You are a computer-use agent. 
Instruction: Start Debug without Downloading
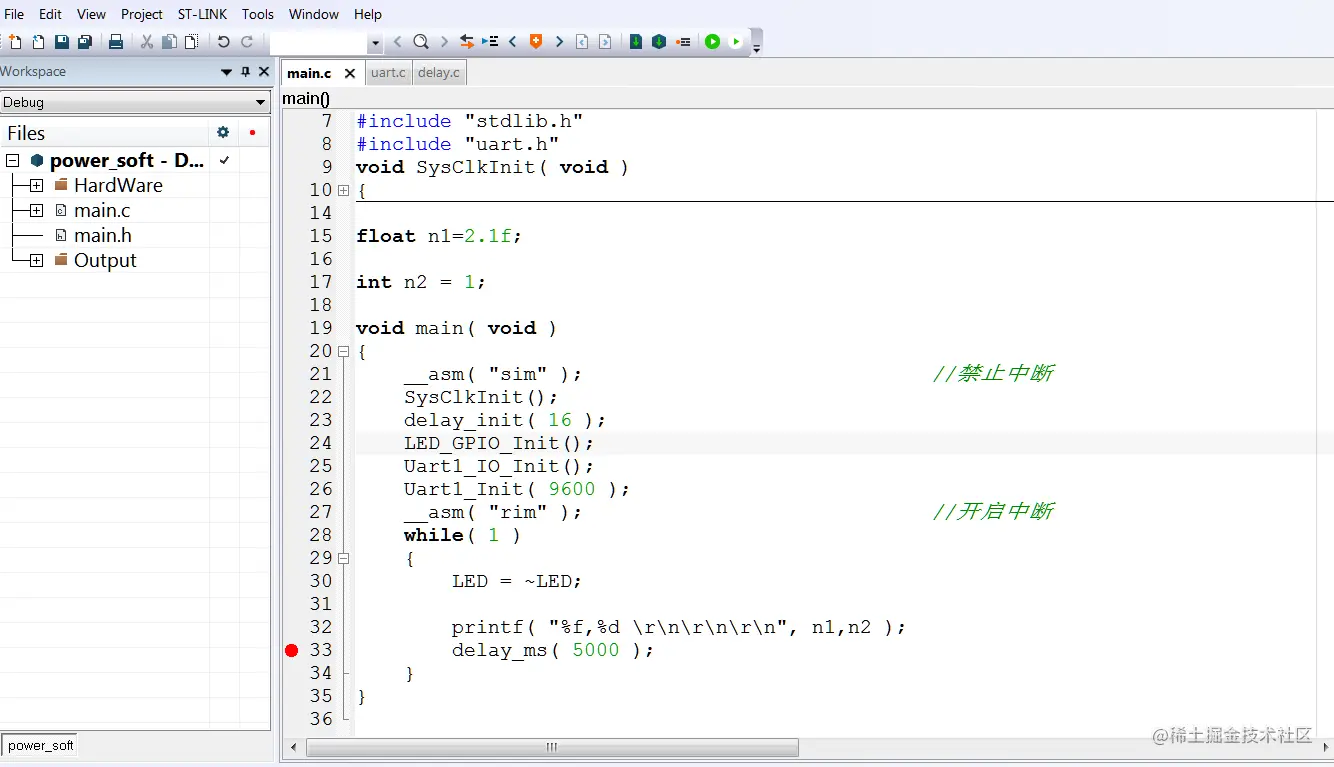point(736,42)
